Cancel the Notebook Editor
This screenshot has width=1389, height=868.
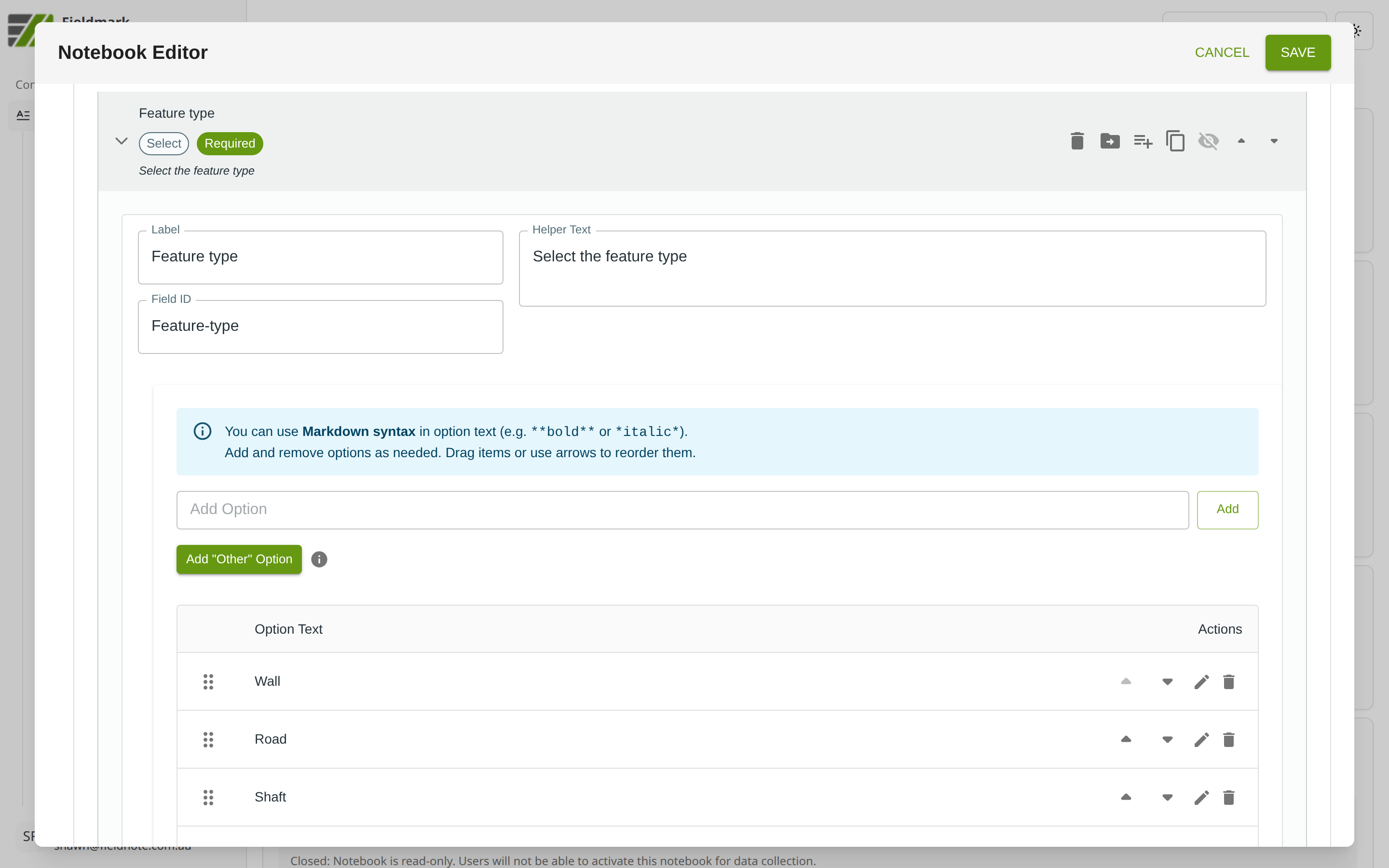point(1221,52)
